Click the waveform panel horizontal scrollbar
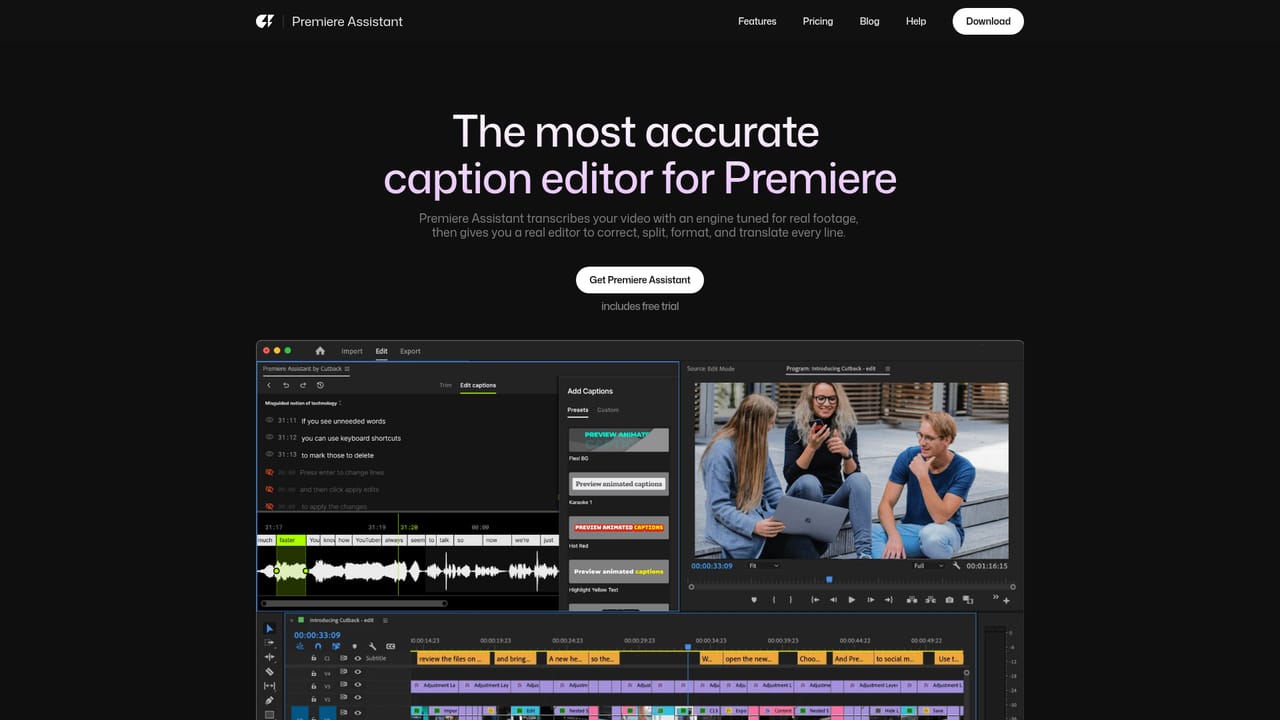This screenshot has height=720, width=1280. (353, 603)
